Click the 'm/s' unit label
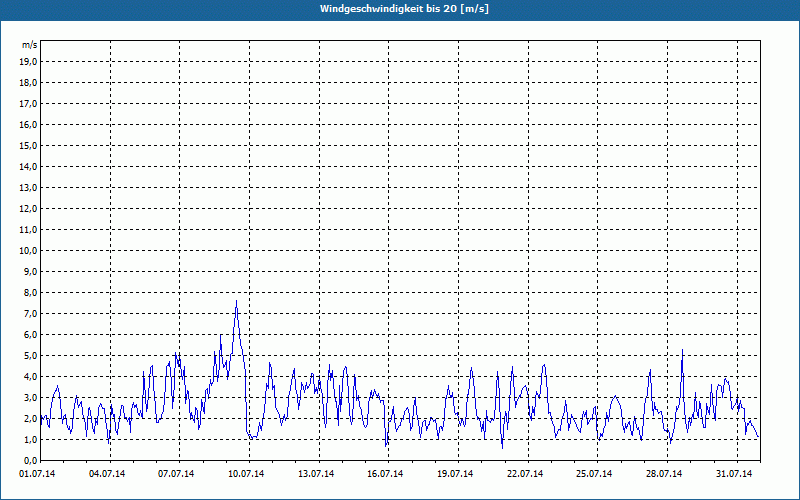 (x=29, y=45)
